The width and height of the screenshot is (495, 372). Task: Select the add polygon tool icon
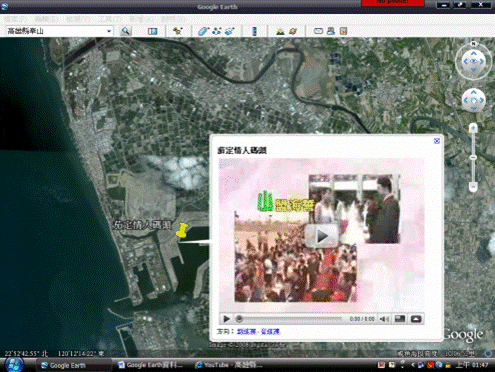(203, 31)
